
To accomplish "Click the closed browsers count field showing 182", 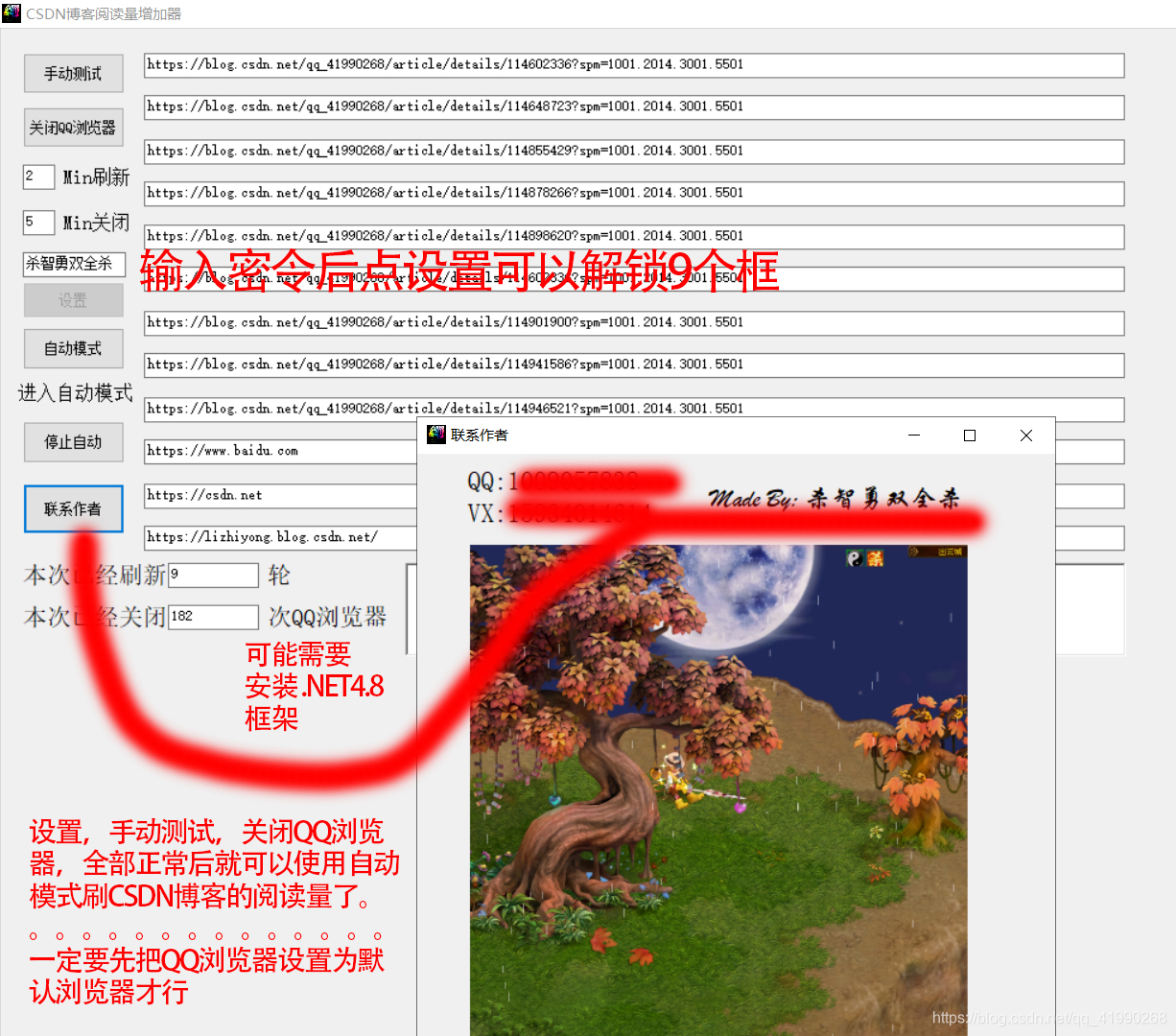I will tap(213, 617).
